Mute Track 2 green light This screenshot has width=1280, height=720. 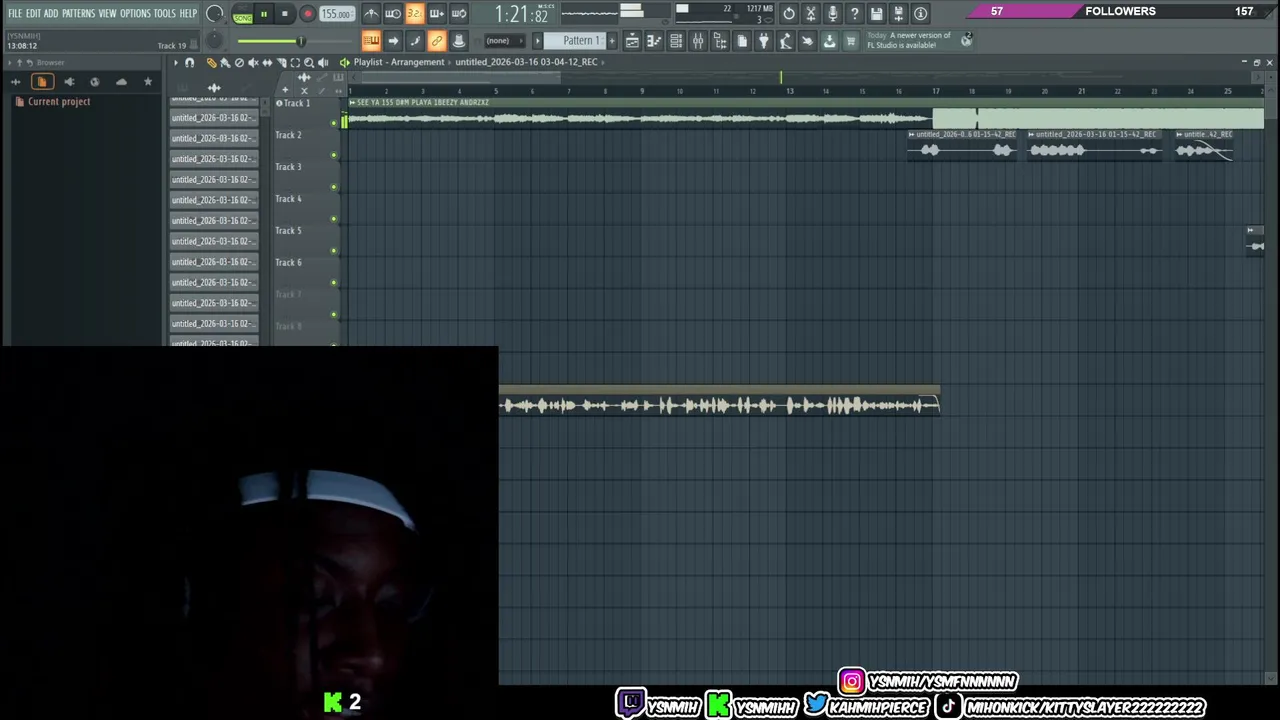(334, 155)
